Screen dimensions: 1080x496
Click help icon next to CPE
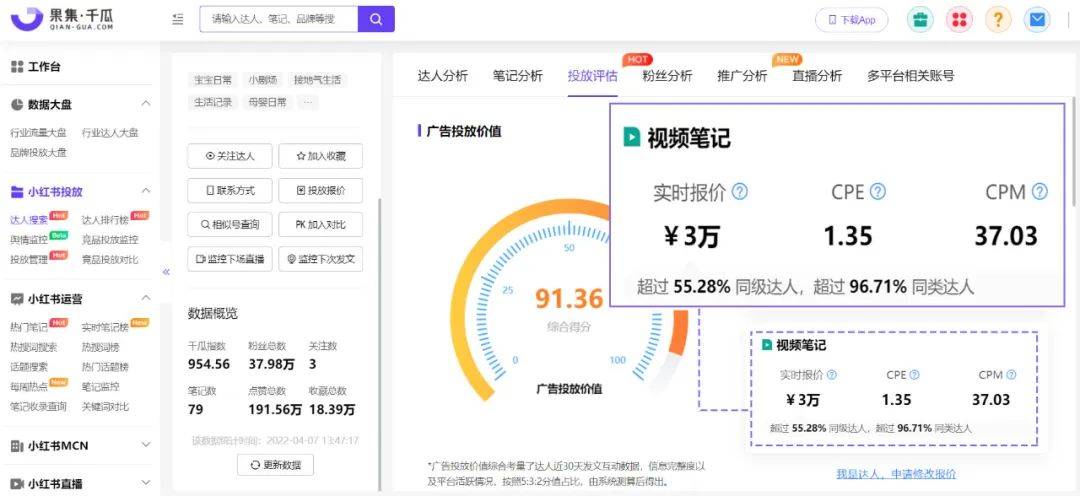point(877,192)
